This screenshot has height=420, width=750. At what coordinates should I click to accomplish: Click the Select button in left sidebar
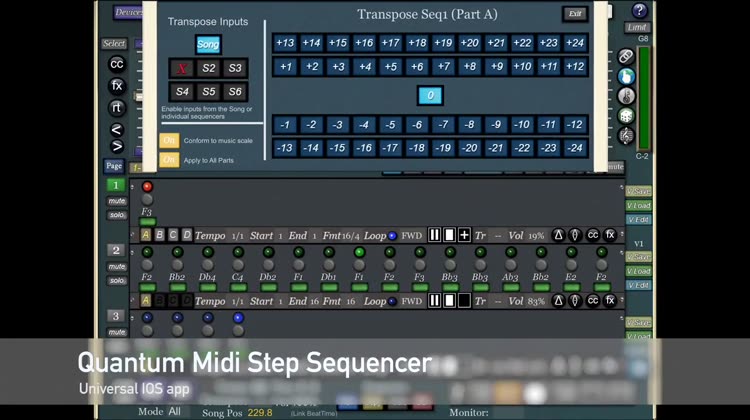point(114,44)
